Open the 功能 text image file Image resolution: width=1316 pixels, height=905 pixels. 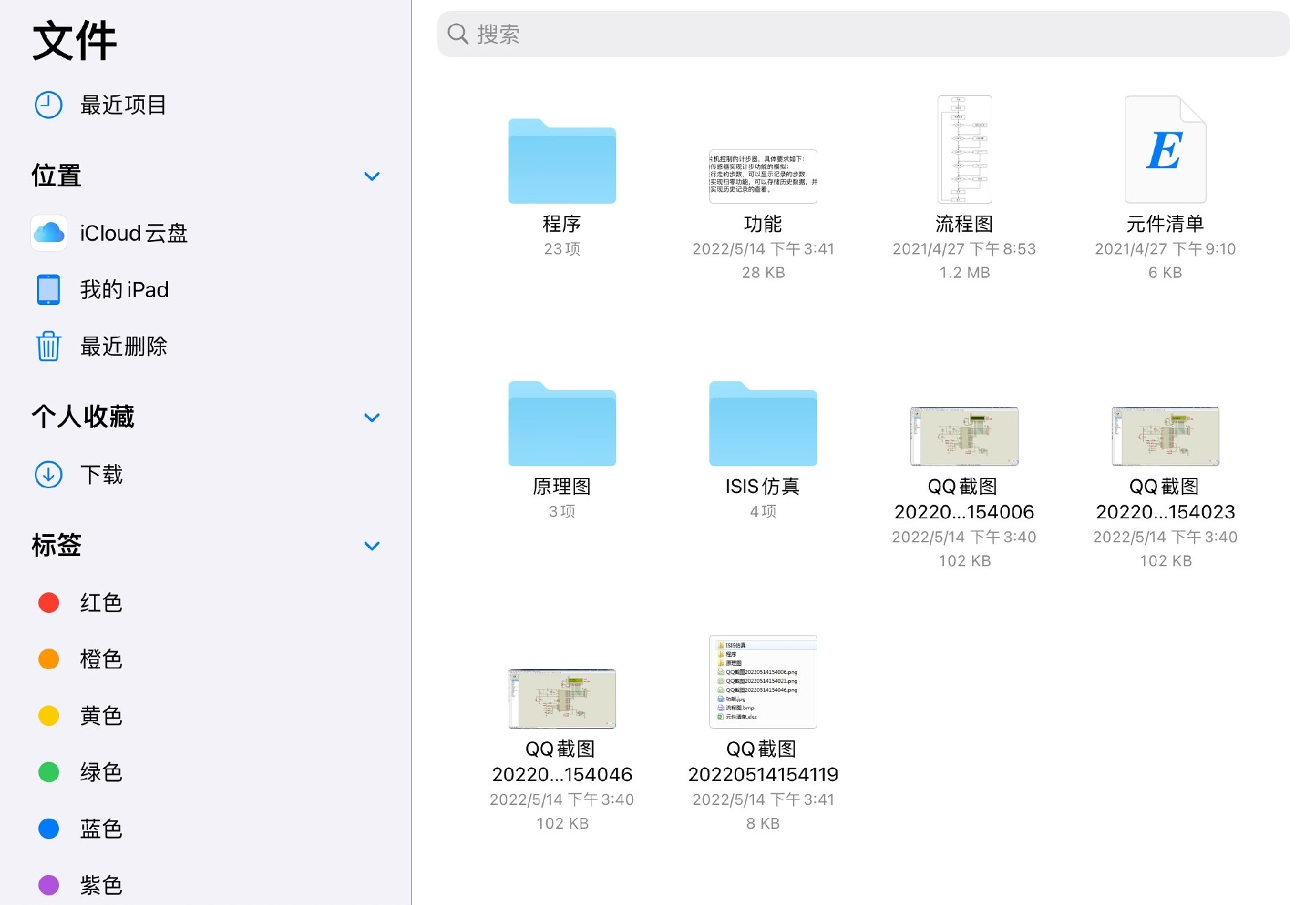pos(763,176)
